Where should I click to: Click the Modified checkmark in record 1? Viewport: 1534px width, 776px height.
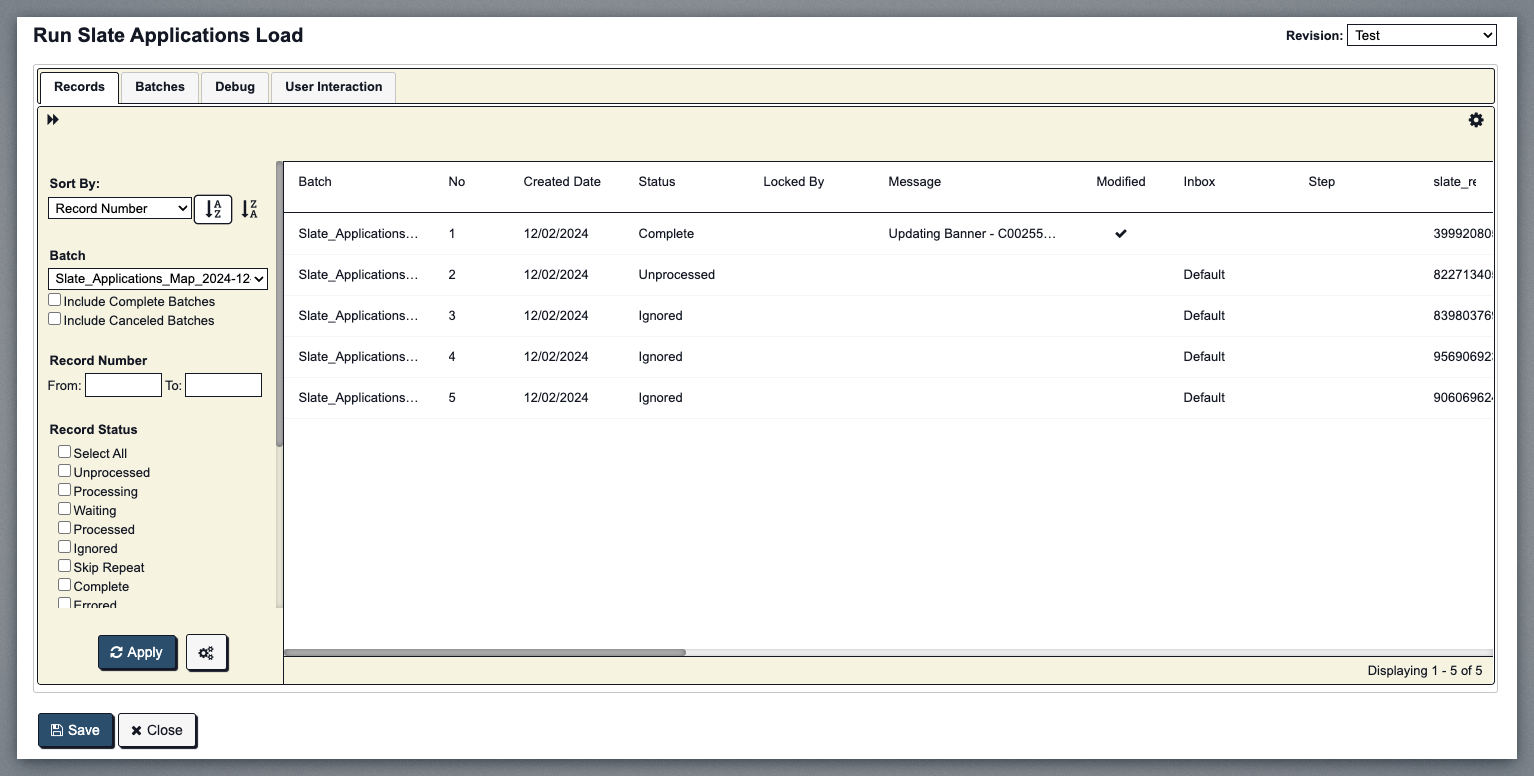[x=1120, y=234]
